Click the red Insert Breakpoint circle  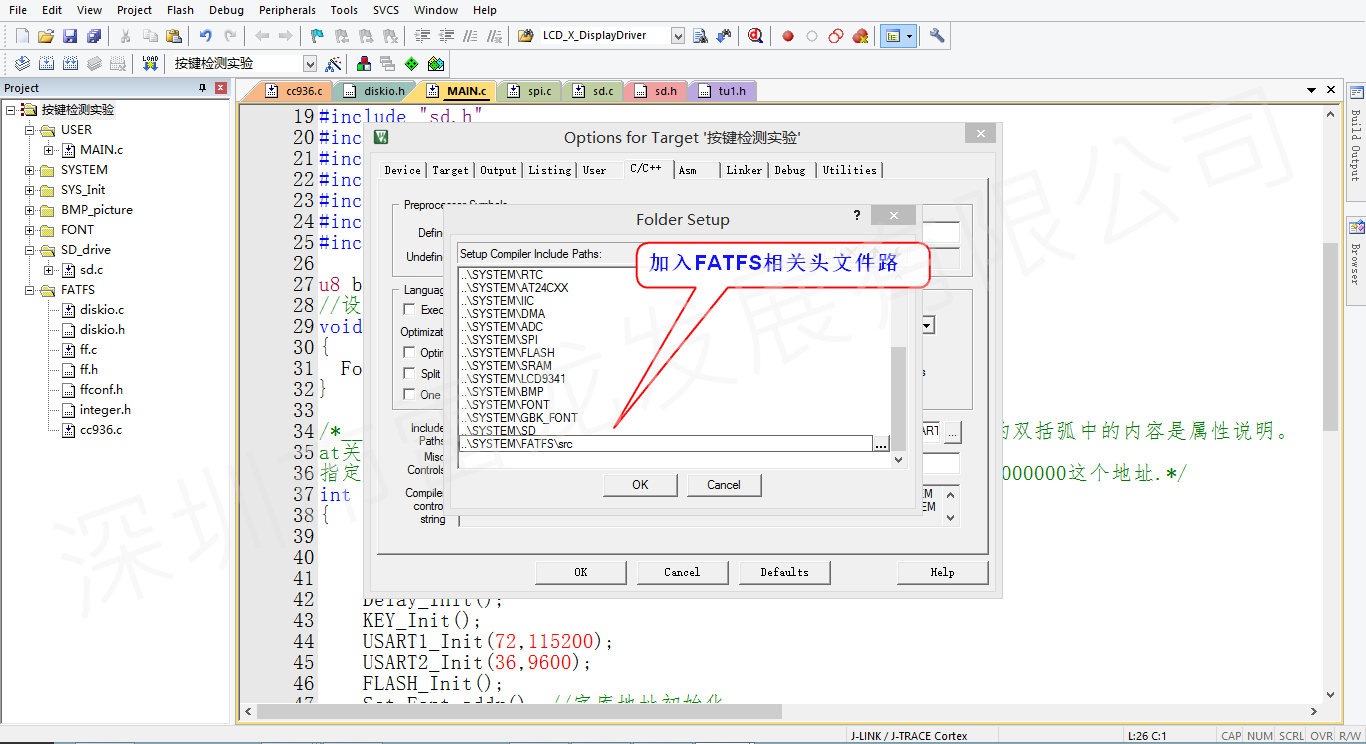[x=788, y=36]
